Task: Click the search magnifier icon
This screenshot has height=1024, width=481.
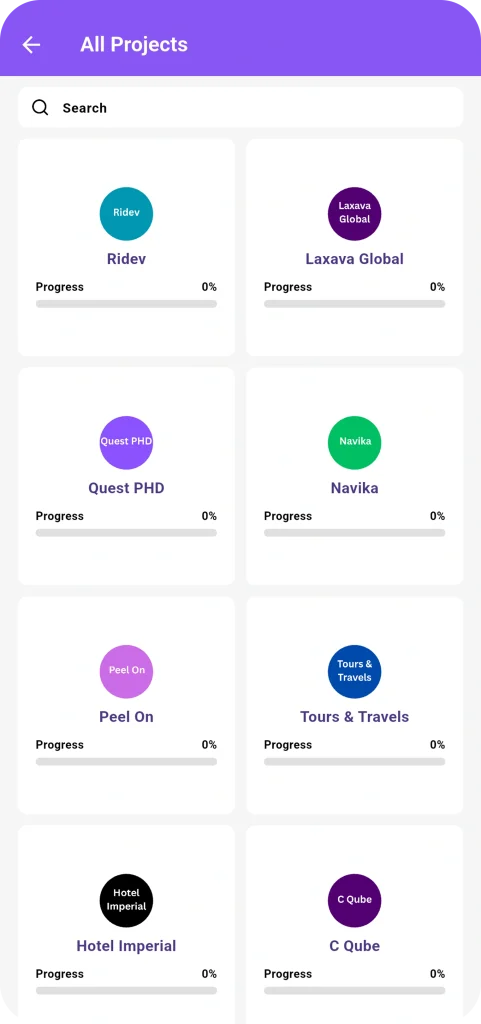Action: [x=40, y=108]
